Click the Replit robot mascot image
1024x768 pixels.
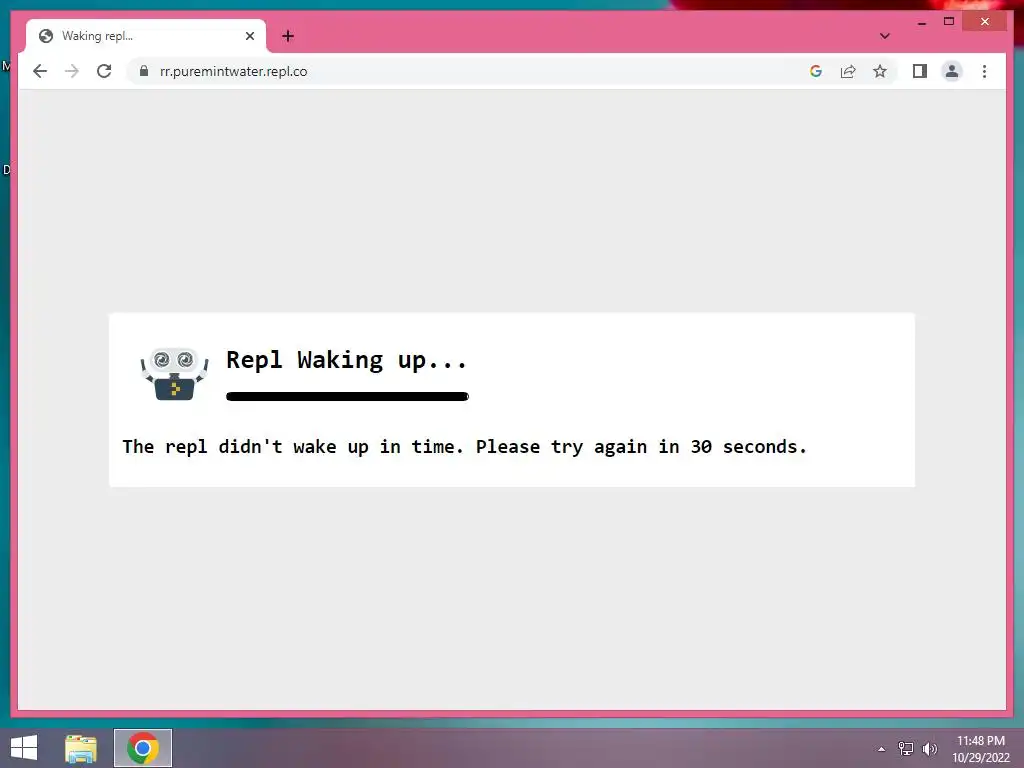174,374
